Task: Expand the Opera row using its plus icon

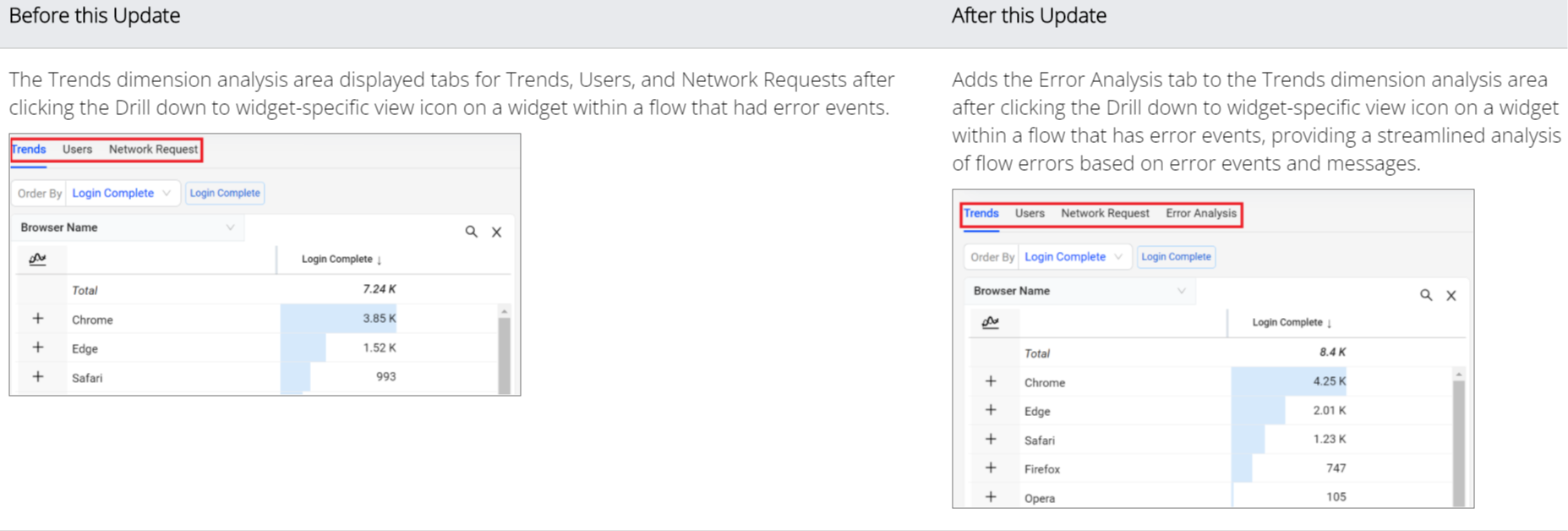Action: click(x=991, y=497)
